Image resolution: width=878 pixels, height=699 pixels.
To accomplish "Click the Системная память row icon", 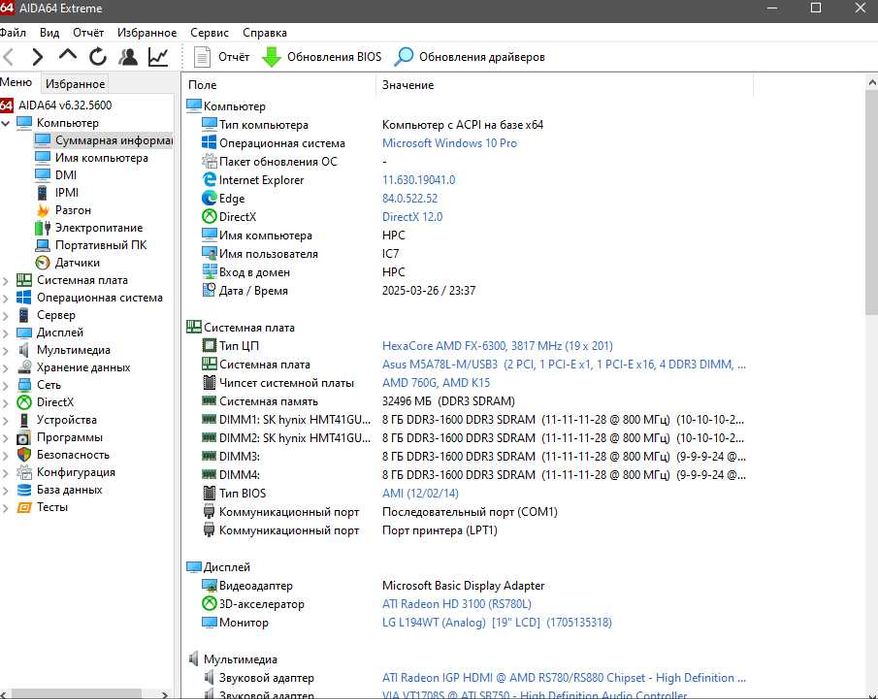I will (209, 401).
